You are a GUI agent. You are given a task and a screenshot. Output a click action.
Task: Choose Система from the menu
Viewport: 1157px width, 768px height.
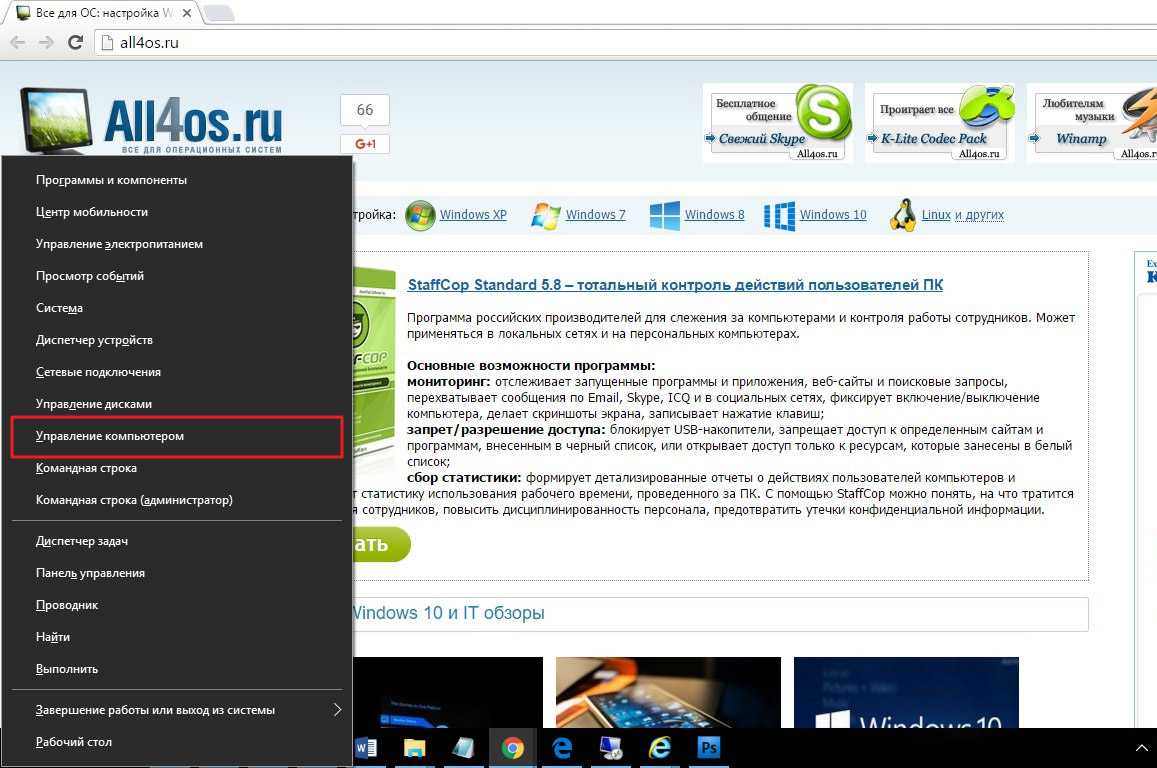(x=177, y=308)
